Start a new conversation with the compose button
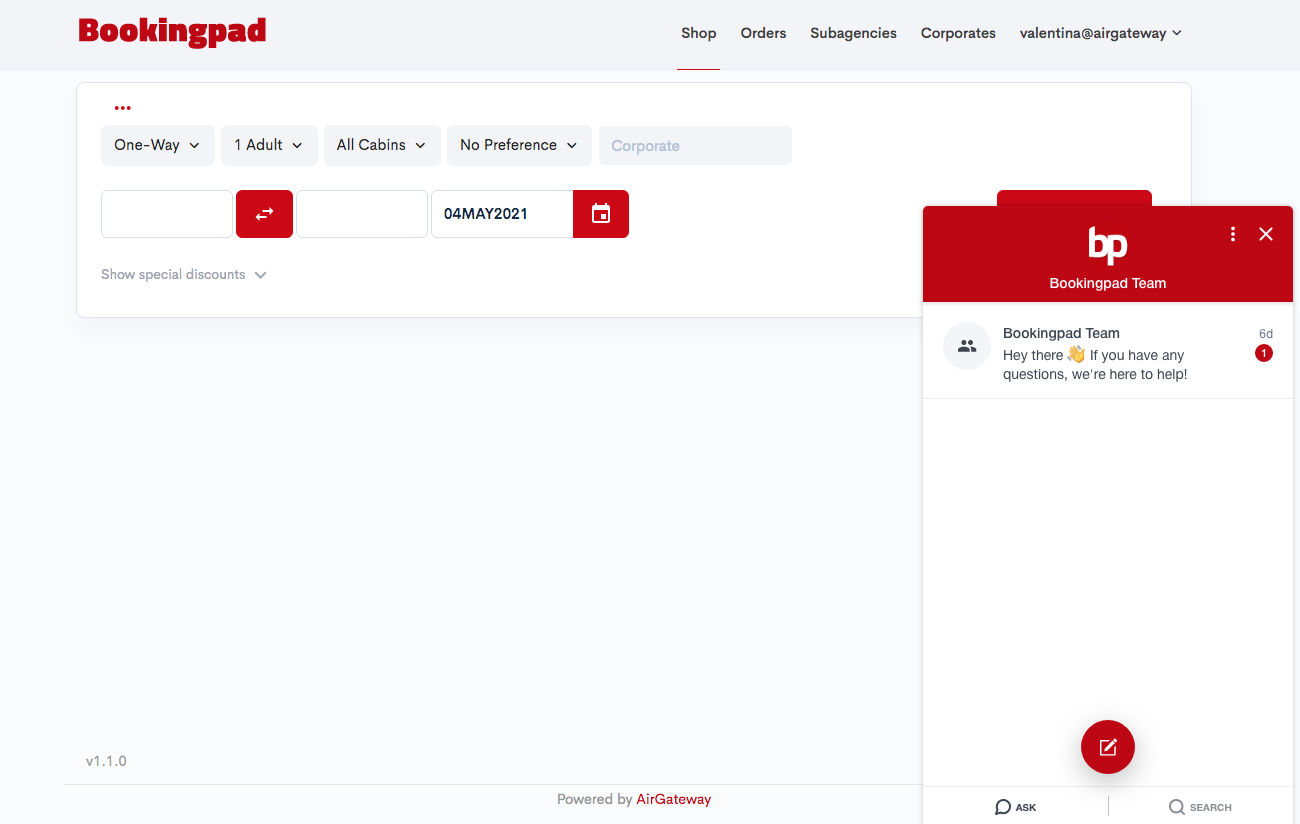1300x824 pixels. tap(1108, 747)
